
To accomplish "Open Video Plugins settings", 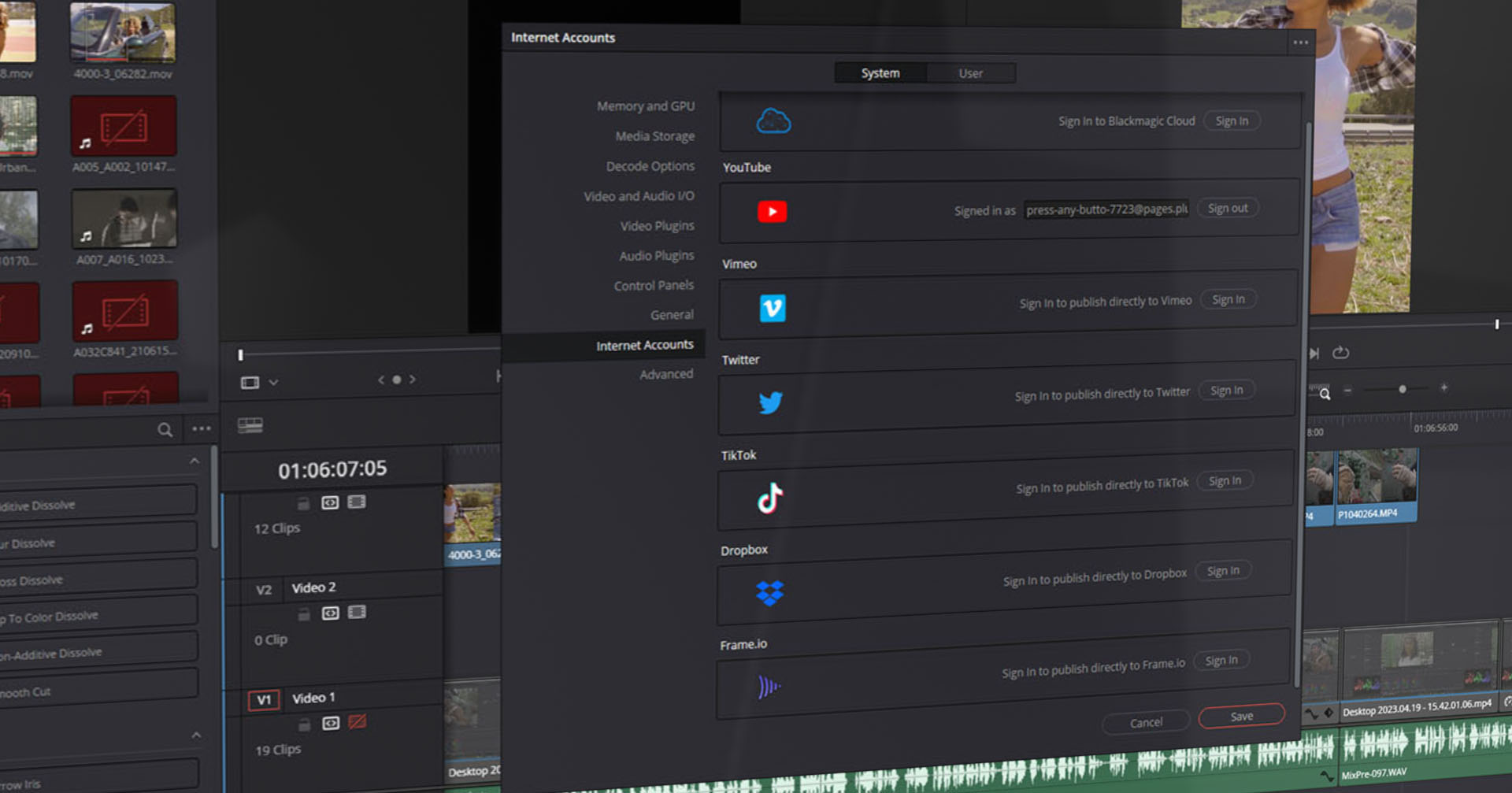I will pos(658,226).
